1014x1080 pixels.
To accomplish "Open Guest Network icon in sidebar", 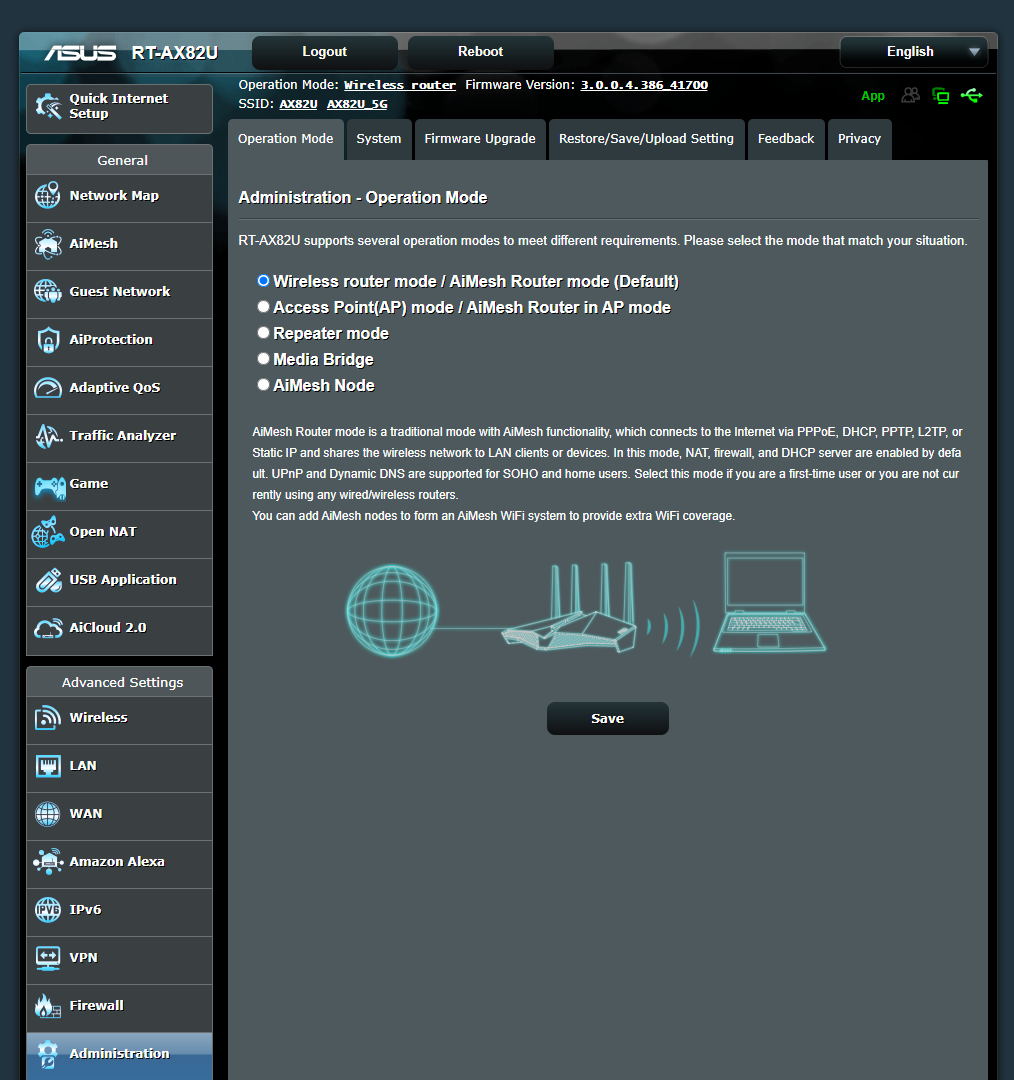I will pyautogui.click(x=48, y=291).
